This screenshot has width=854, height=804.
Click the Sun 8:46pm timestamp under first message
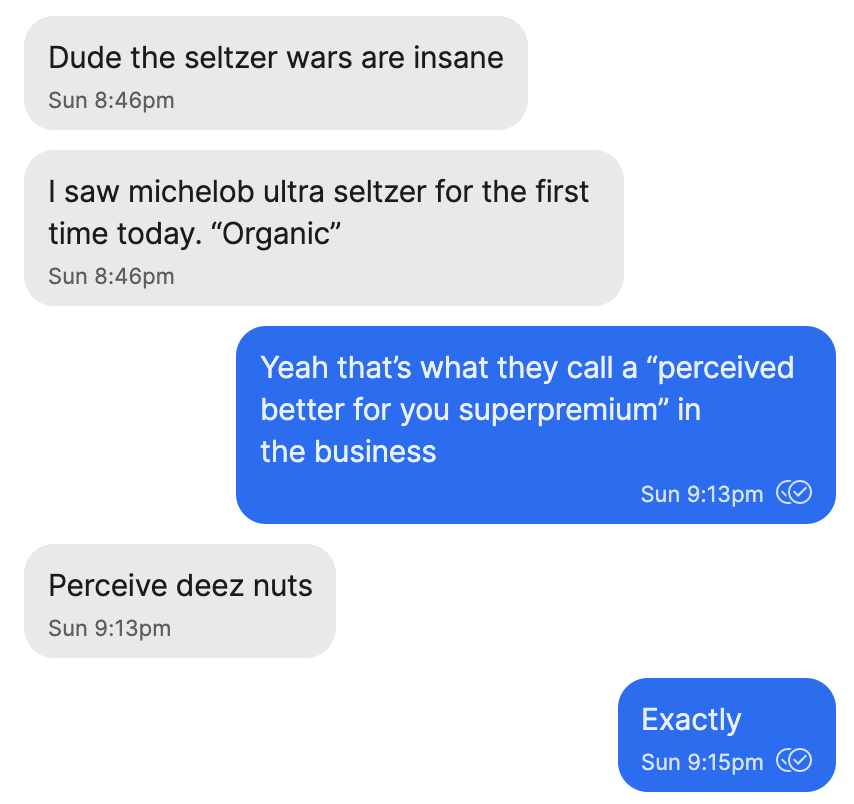(x=111, y=100)
